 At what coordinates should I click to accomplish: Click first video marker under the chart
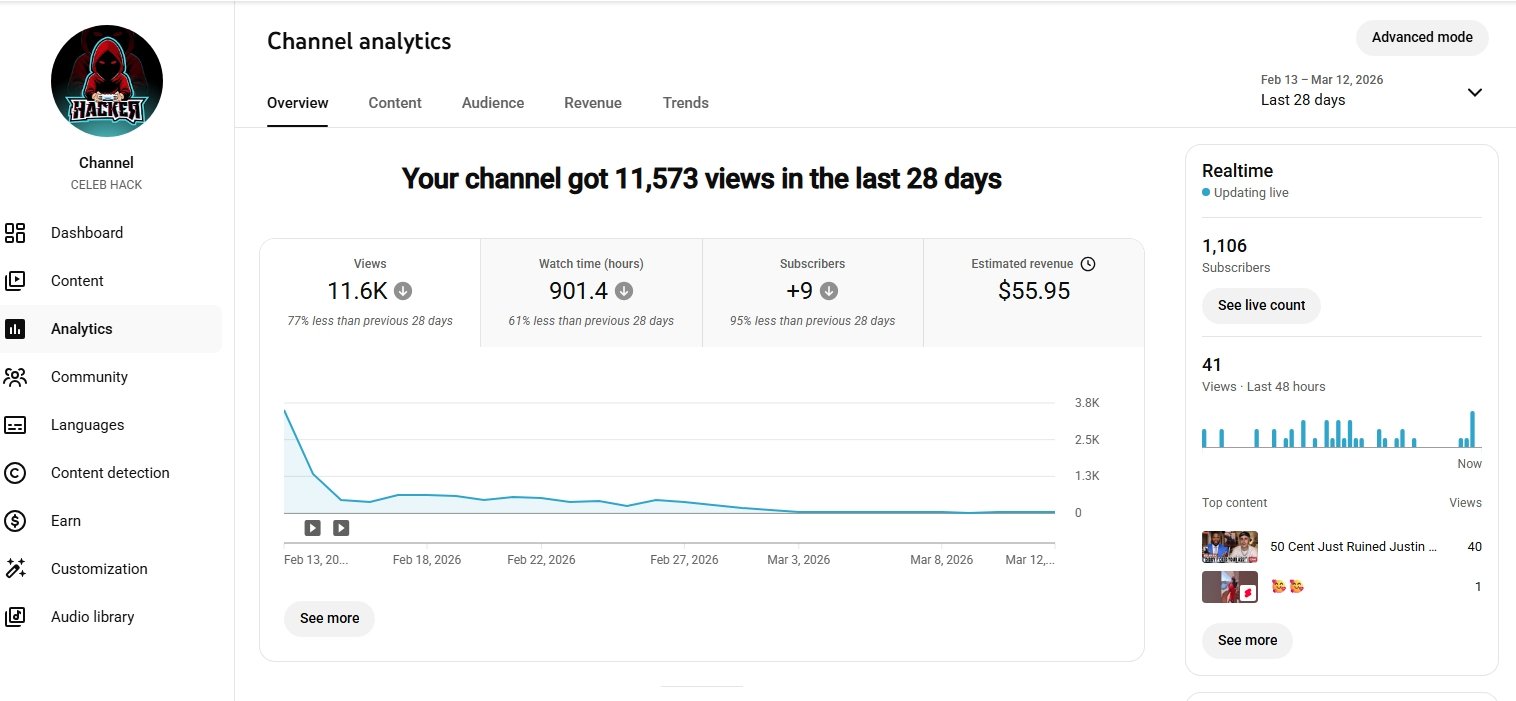[x=312, y=528]
